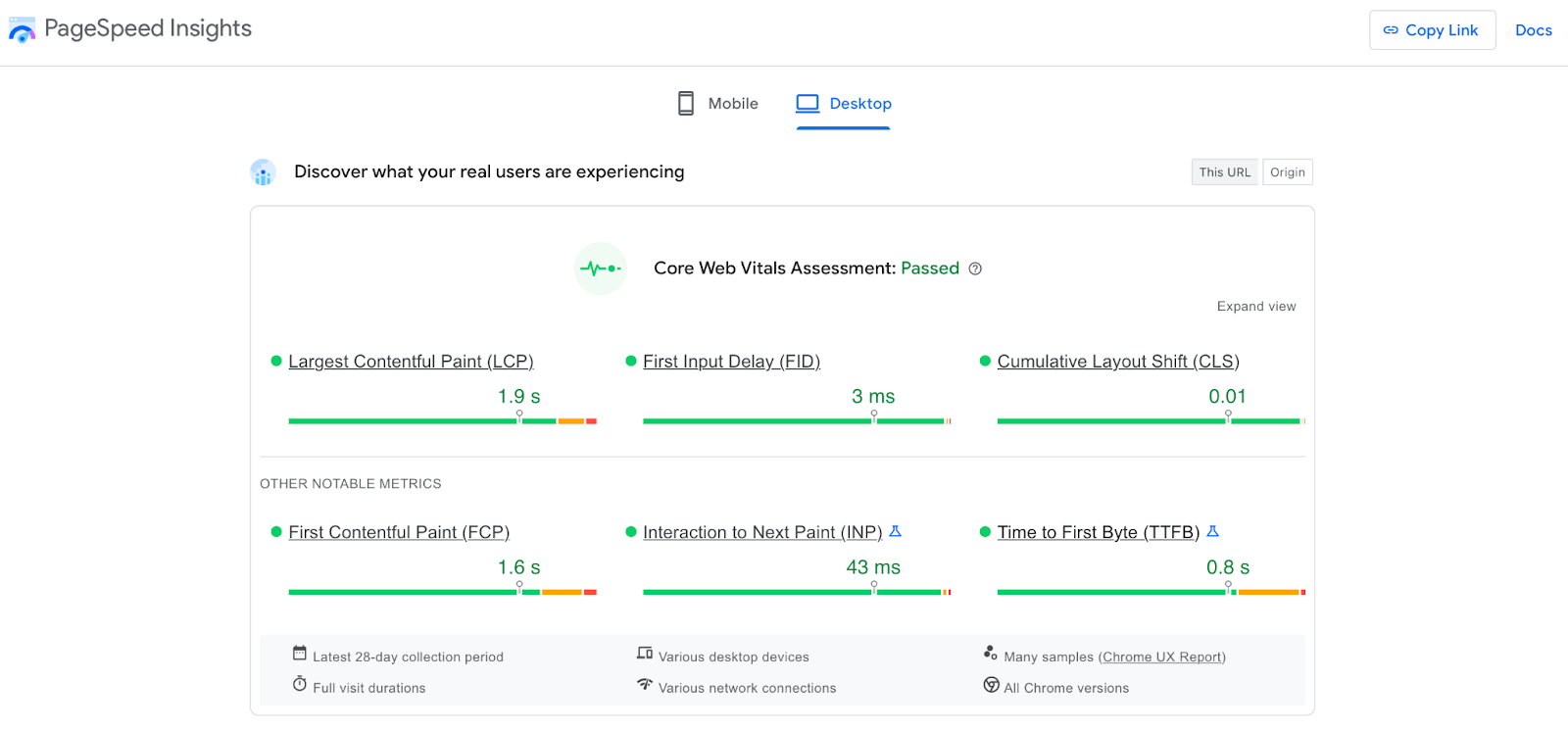Click the green dot beside FCP
Viewport: 1568px width, 731px height.
click(x=276, y=532)
